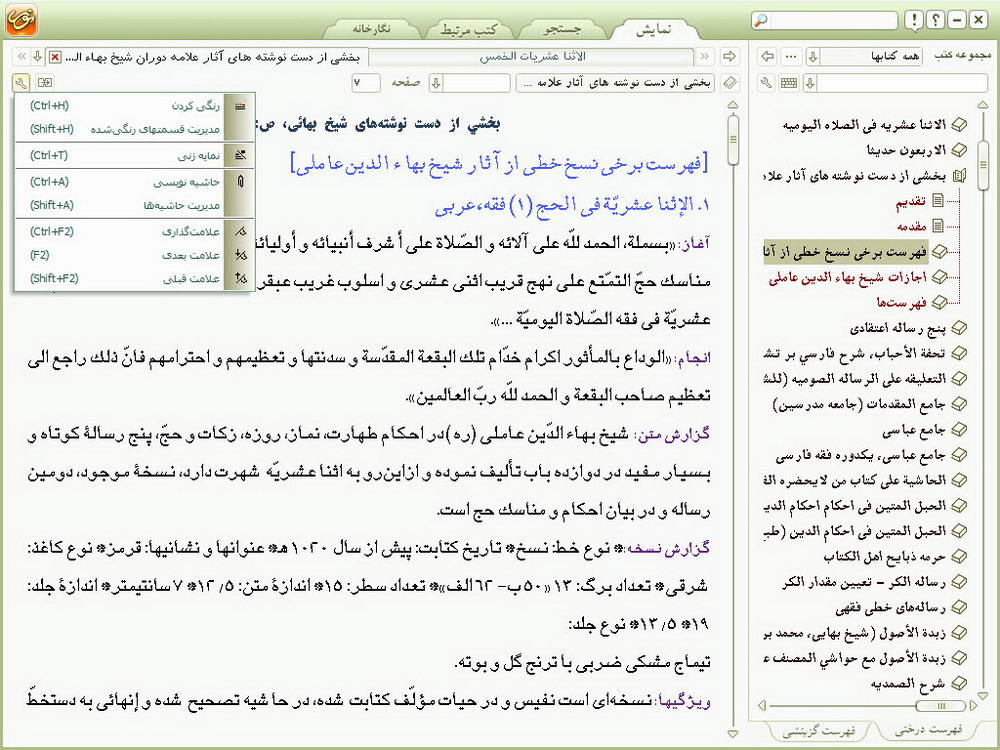Click the highlight icon beside رنگی کردن

point(240,106)
